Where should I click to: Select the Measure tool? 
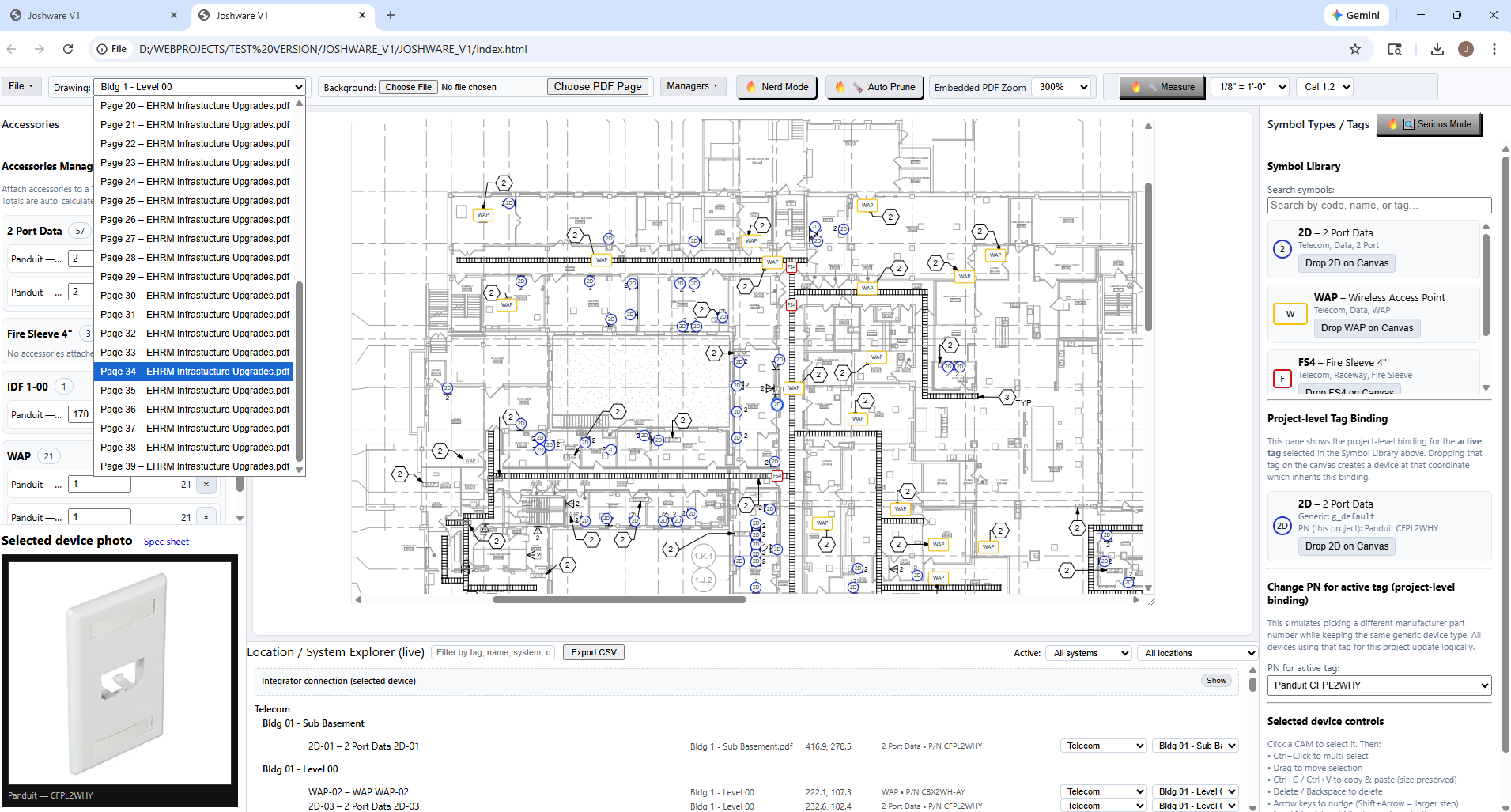(x=1162, y=87)
